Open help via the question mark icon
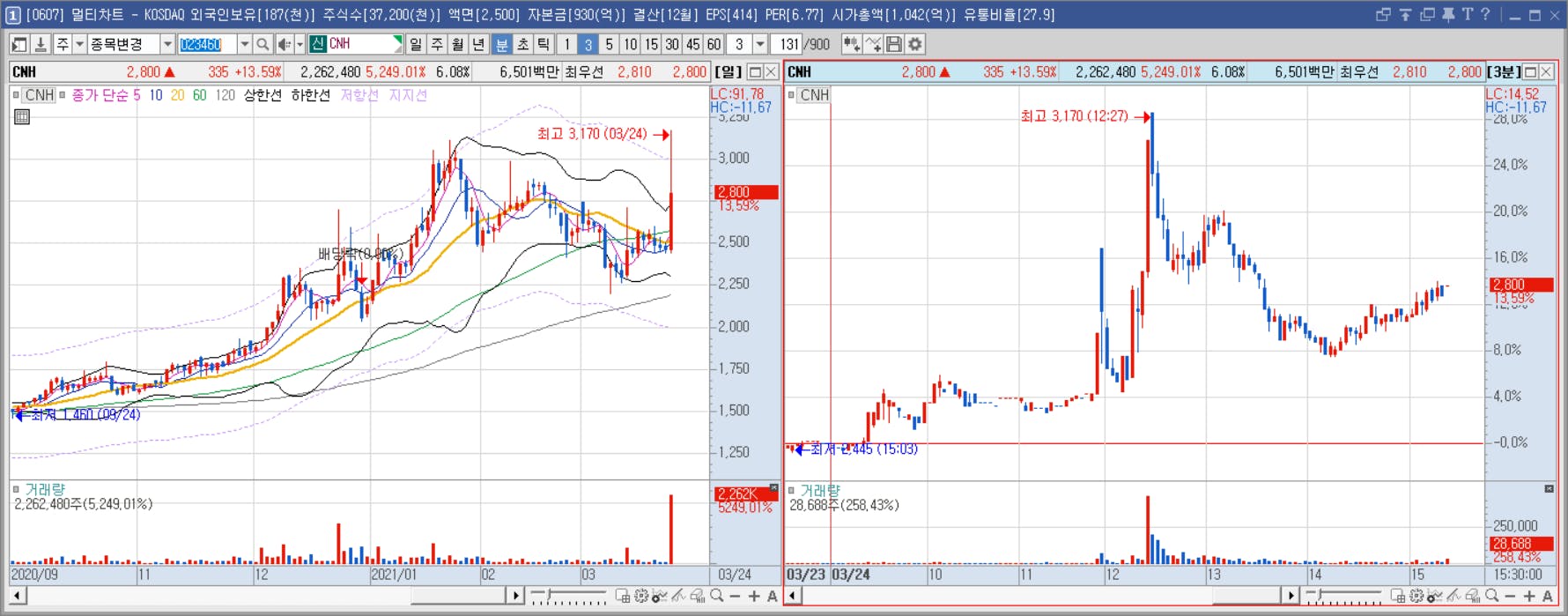The width and height of the screenshot is (1568, 616). (1485, 14)
